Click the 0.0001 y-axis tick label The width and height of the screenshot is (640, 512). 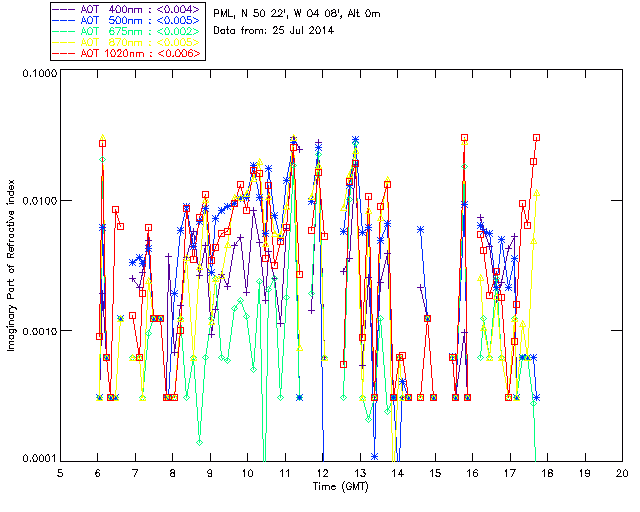tap(39, 459)
